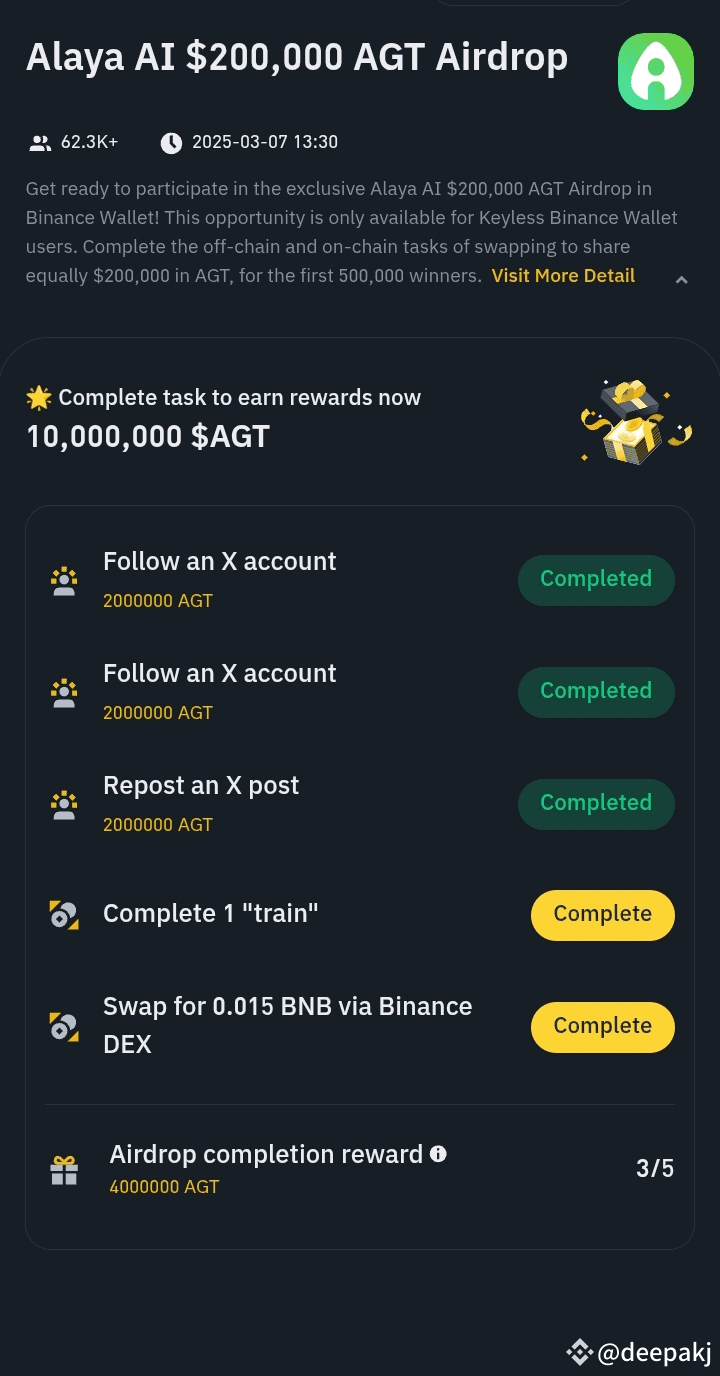Tap Completed badge on second Follow task
This screenshot has height=1376, width=720.
click(x=596, y=692)
